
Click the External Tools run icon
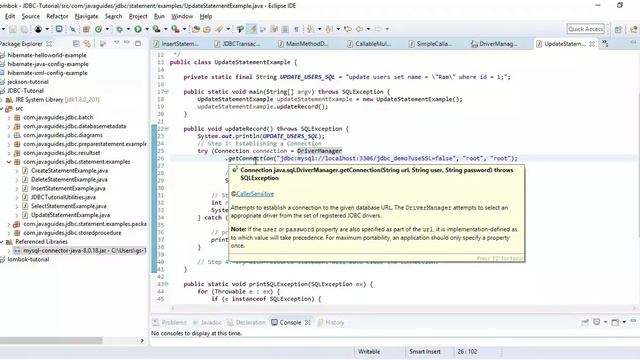coord(175,29)
